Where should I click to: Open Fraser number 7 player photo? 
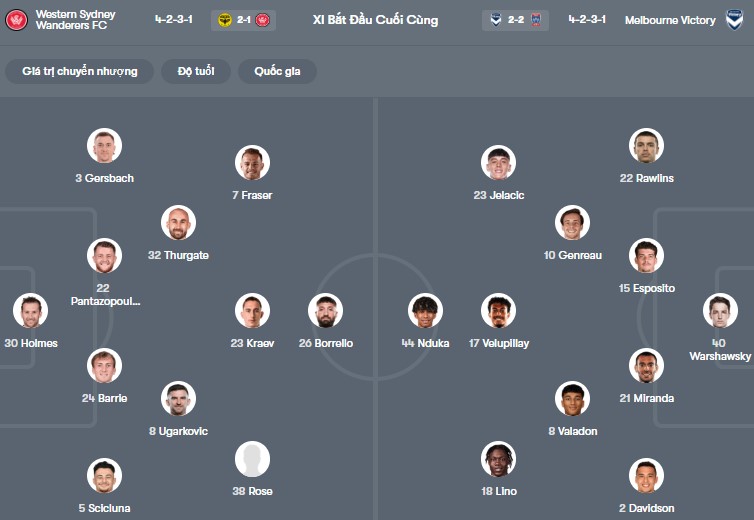tap(252, 163)
